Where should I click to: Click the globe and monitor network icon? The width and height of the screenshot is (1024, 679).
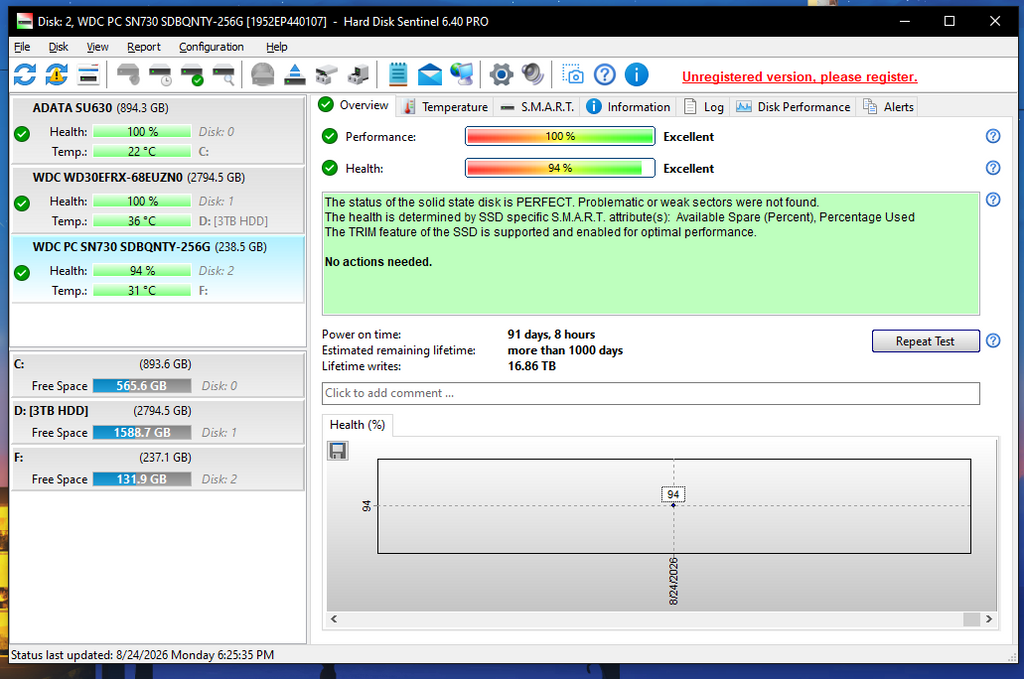462,74
